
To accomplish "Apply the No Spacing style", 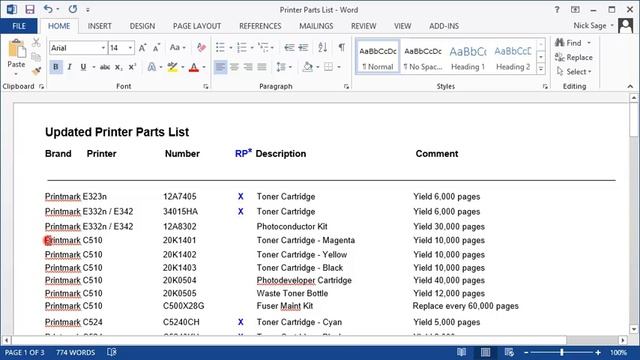I will click(x=423, y=57).
